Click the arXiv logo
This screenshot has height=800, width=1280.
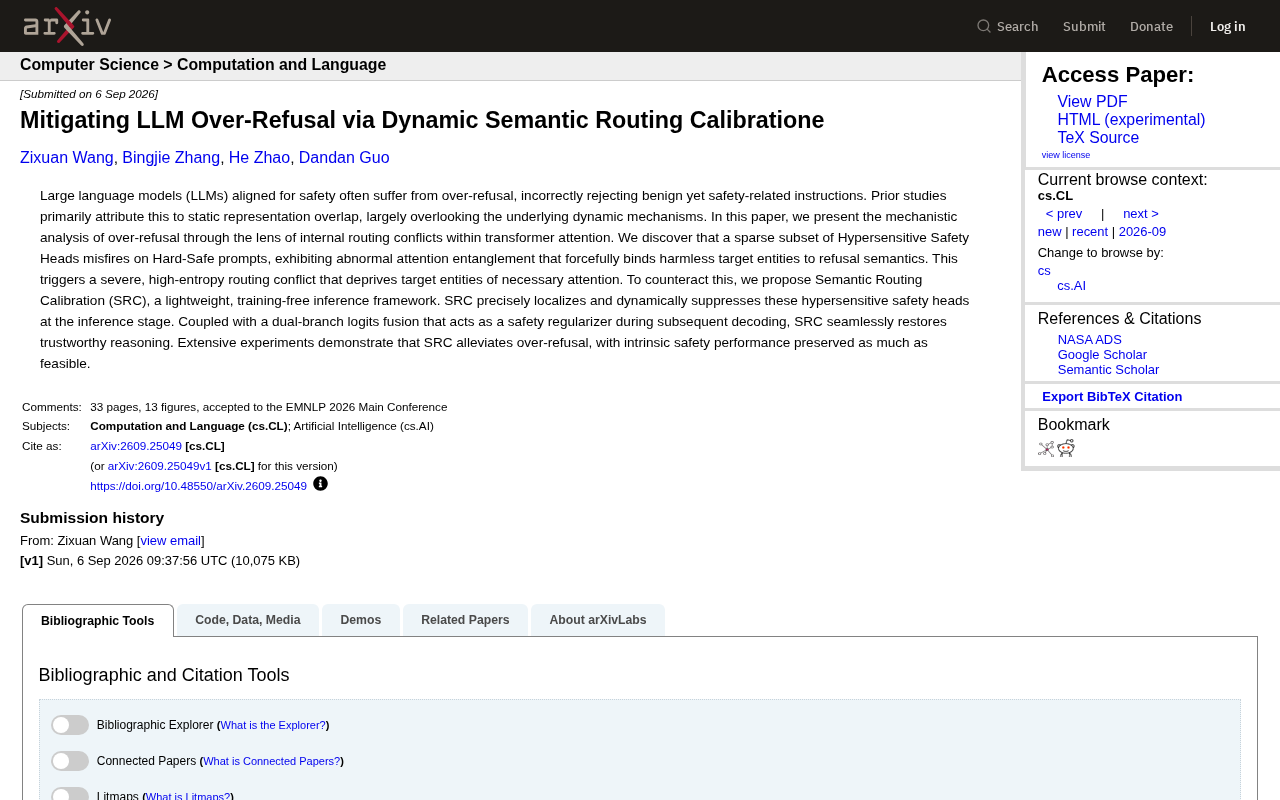(67, 26)
